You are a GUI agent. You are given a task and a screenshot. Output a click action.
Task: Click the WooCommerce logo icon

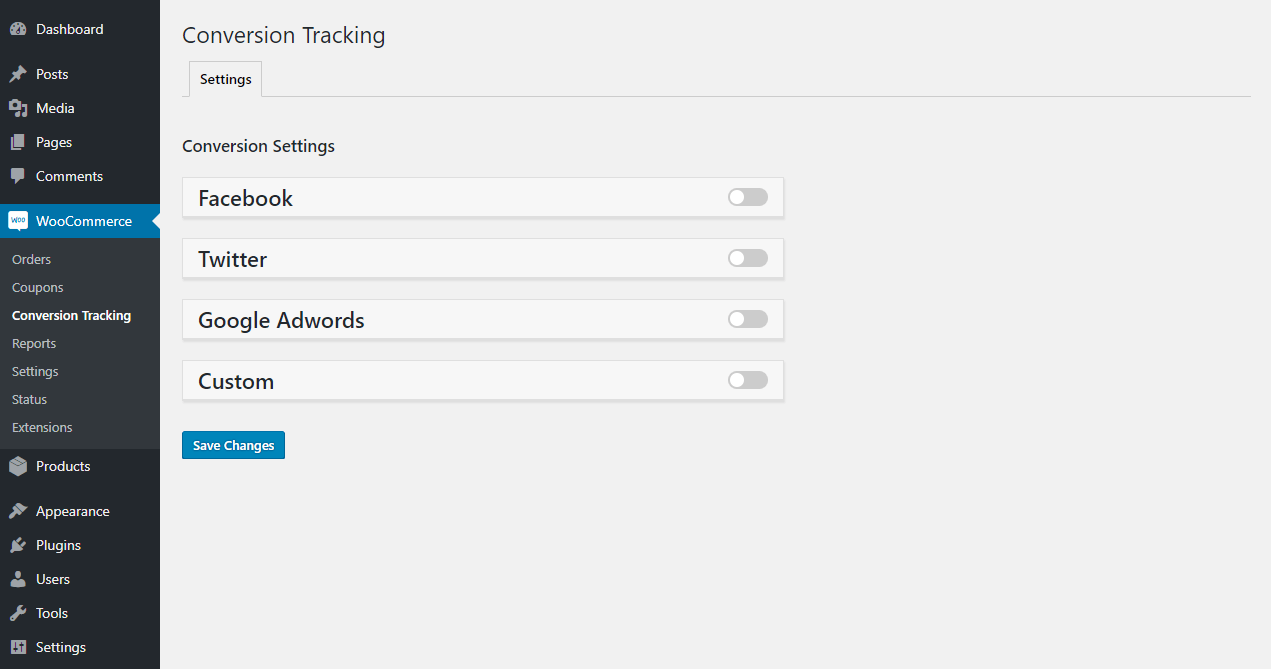(18, 221)
